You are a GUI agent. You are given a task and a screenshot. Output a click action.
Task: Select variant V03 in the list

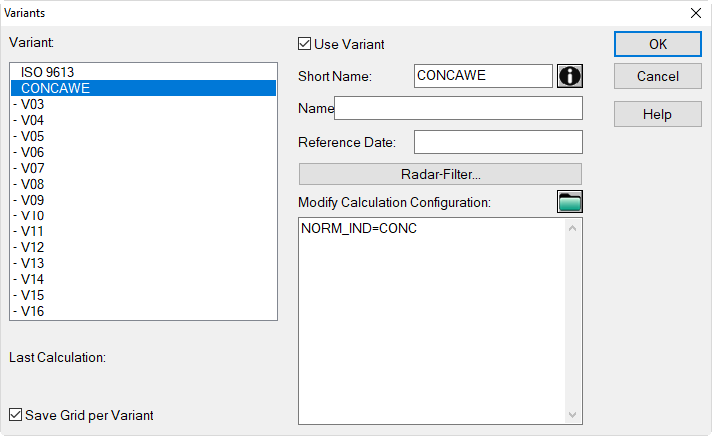pos(143,104)
